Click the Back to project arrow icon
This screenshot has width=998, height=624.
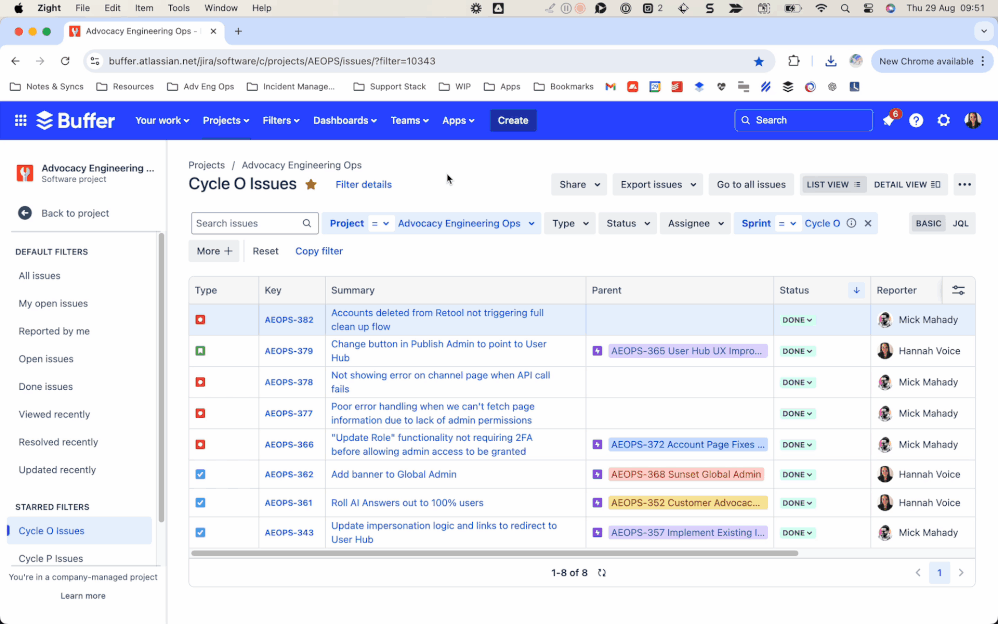tap(25, 213)
